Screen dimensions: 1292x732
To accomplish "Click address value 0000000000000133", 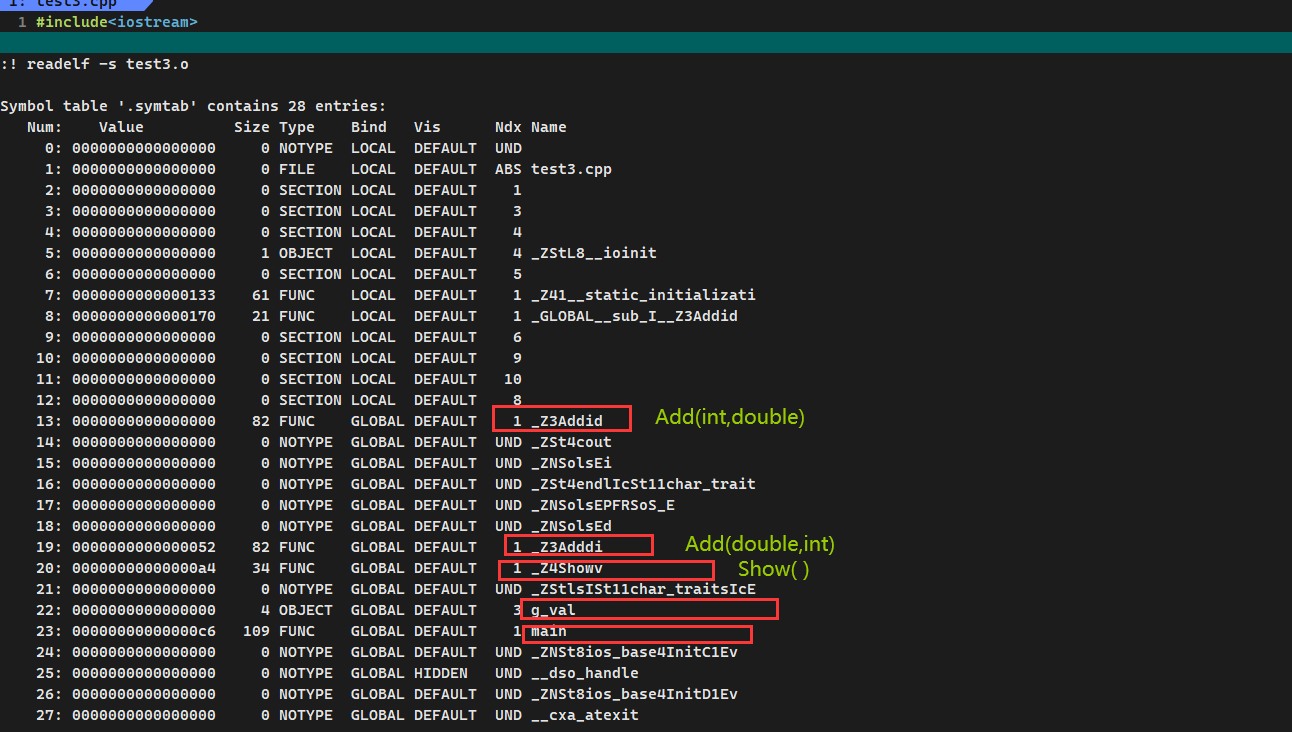I will click(x=144, y=295).
